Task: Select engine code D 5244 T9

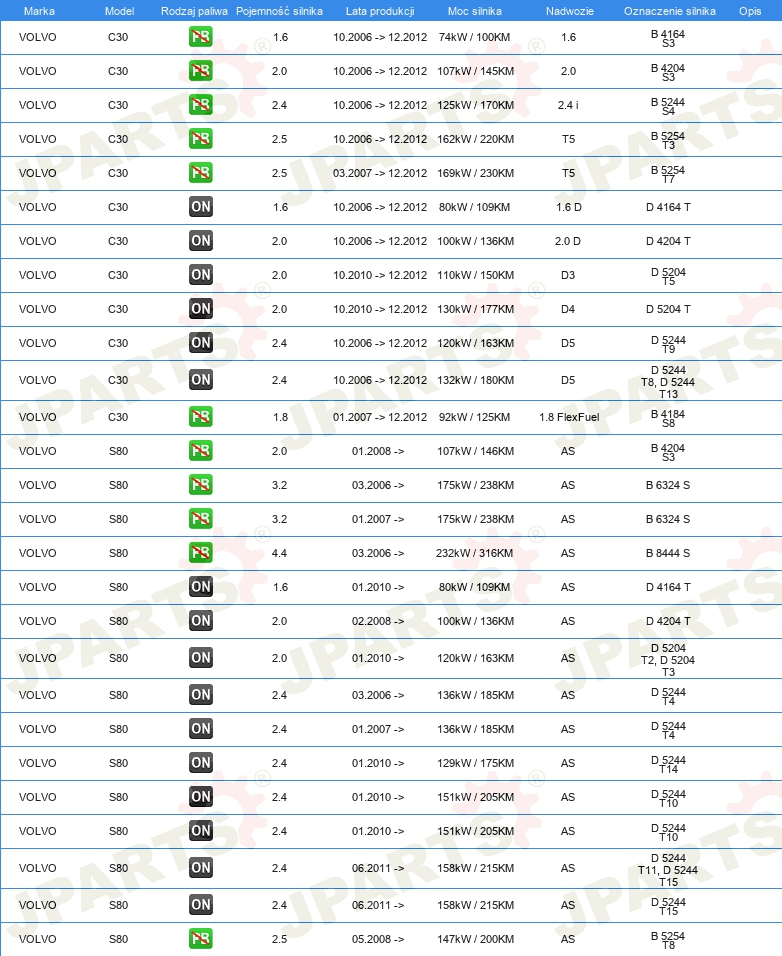Action: click(x=668, y=344)
